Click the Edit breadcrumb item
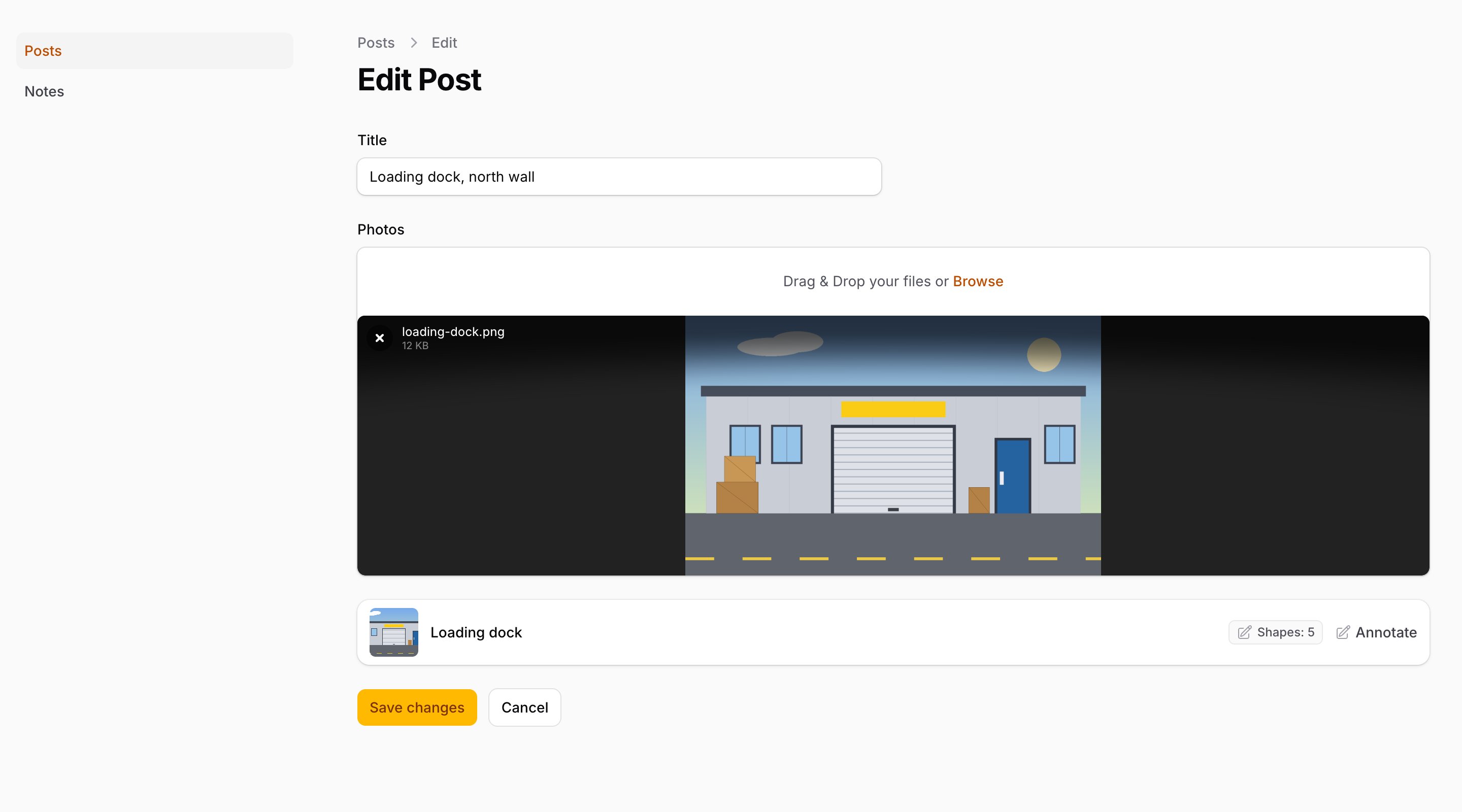 coord(444,43)
